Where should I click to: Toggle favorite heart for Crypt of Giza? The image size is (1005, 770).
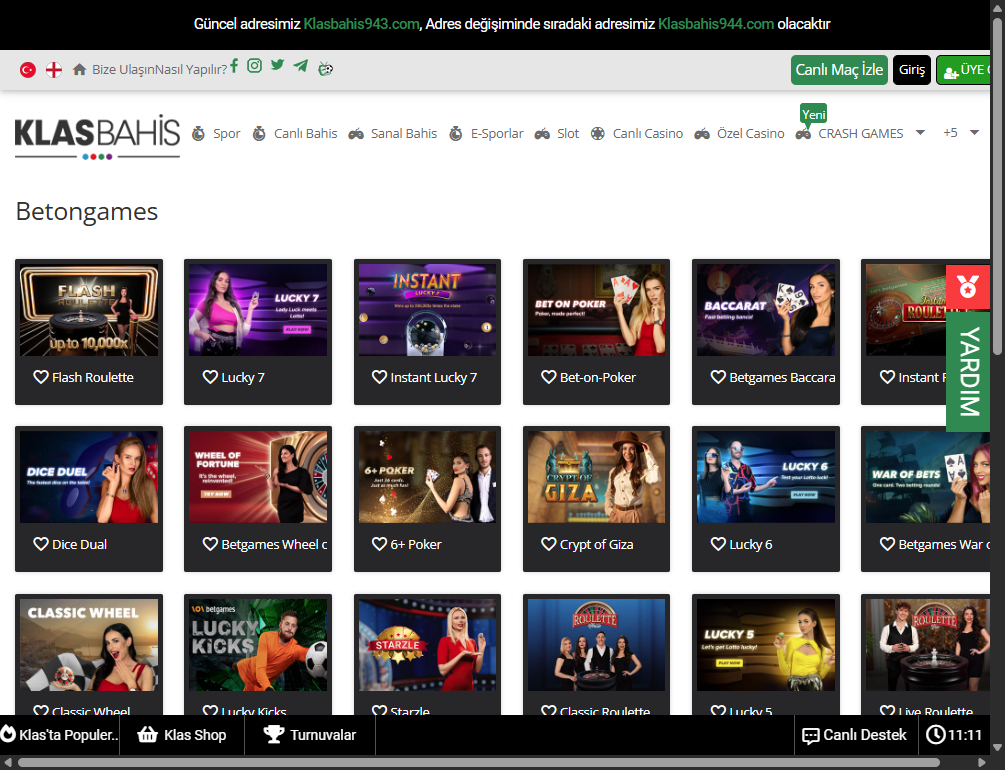(x=549, y=544)
